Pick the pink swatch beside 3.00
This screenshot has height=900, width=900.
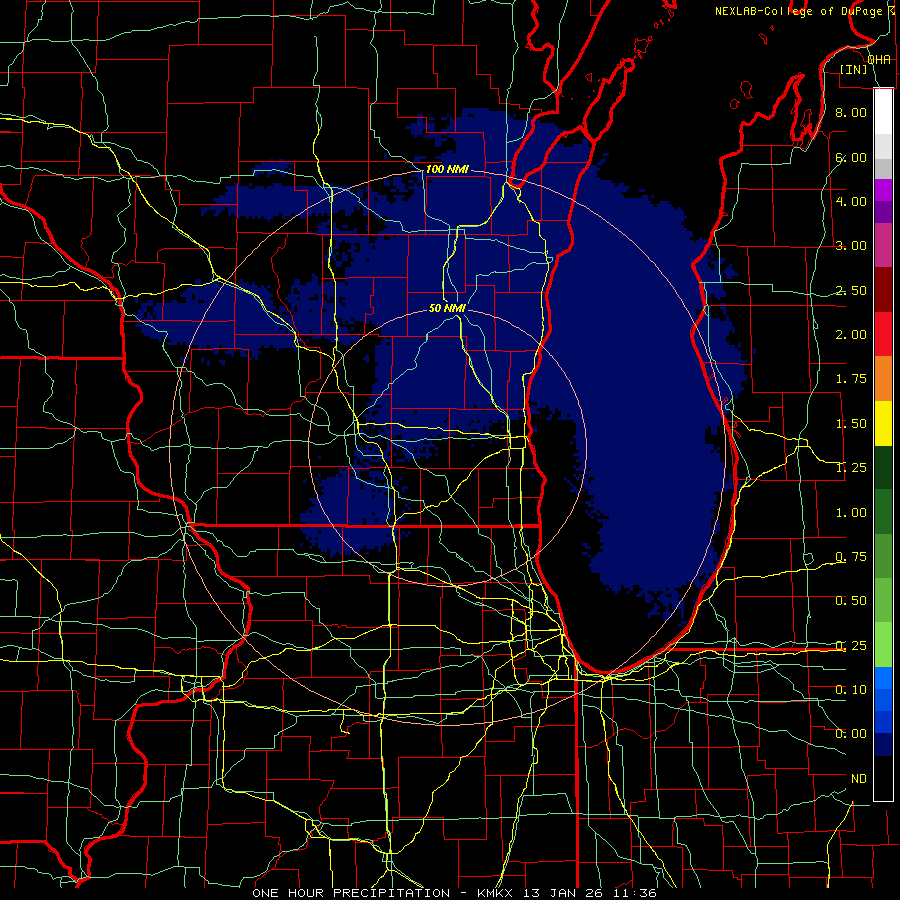[x=883, y=245]
